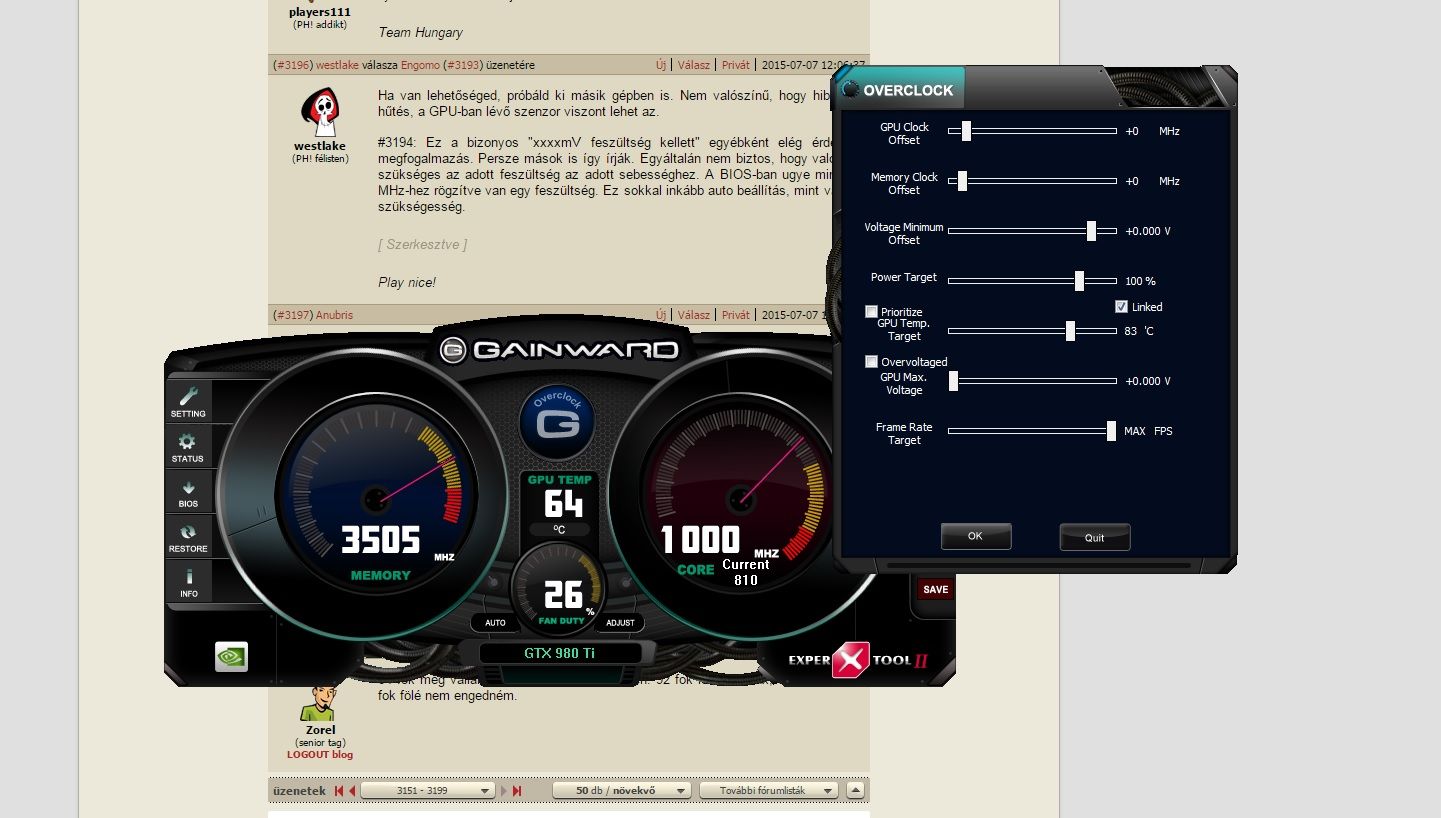
Task: Click the NVIDIA logo icon
Action: [231, 656]
